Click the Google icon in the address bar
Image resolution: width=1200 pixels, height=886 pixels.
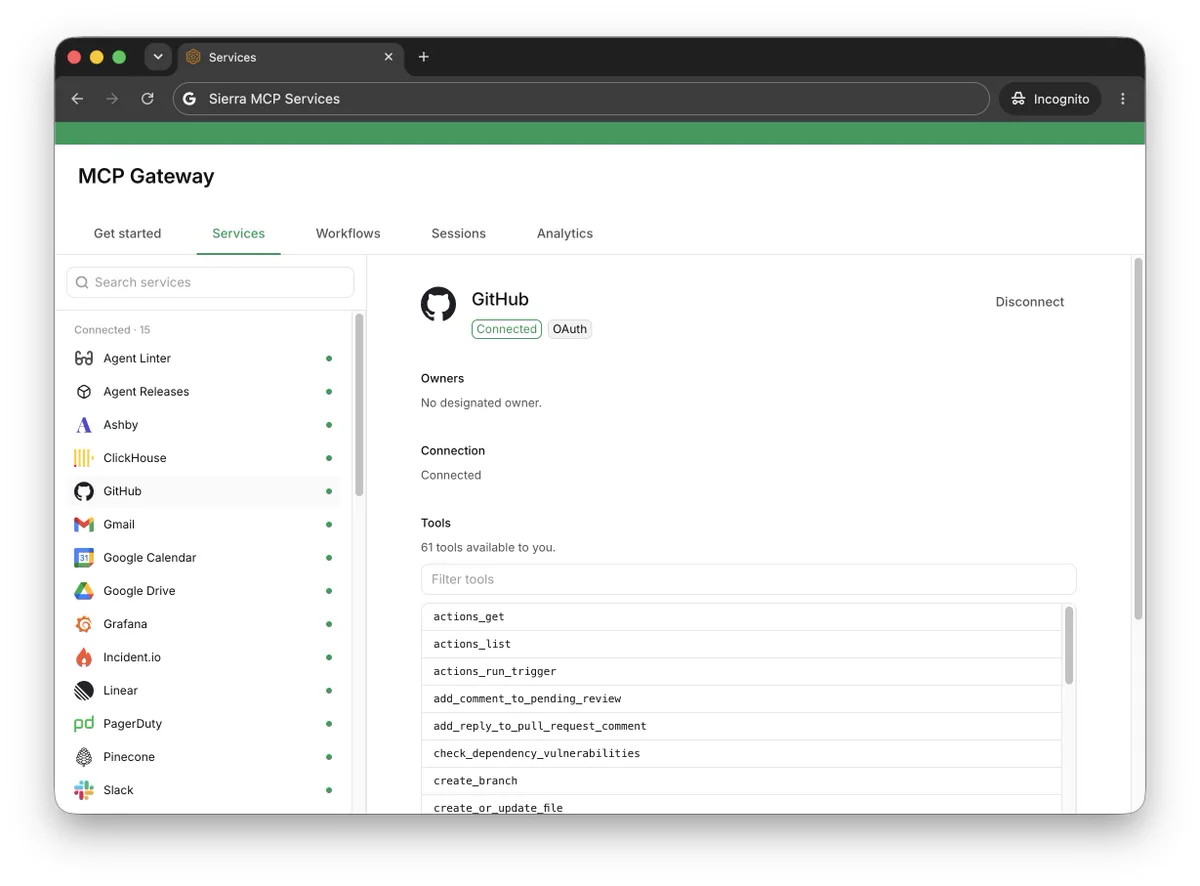[x=190, y=99]
